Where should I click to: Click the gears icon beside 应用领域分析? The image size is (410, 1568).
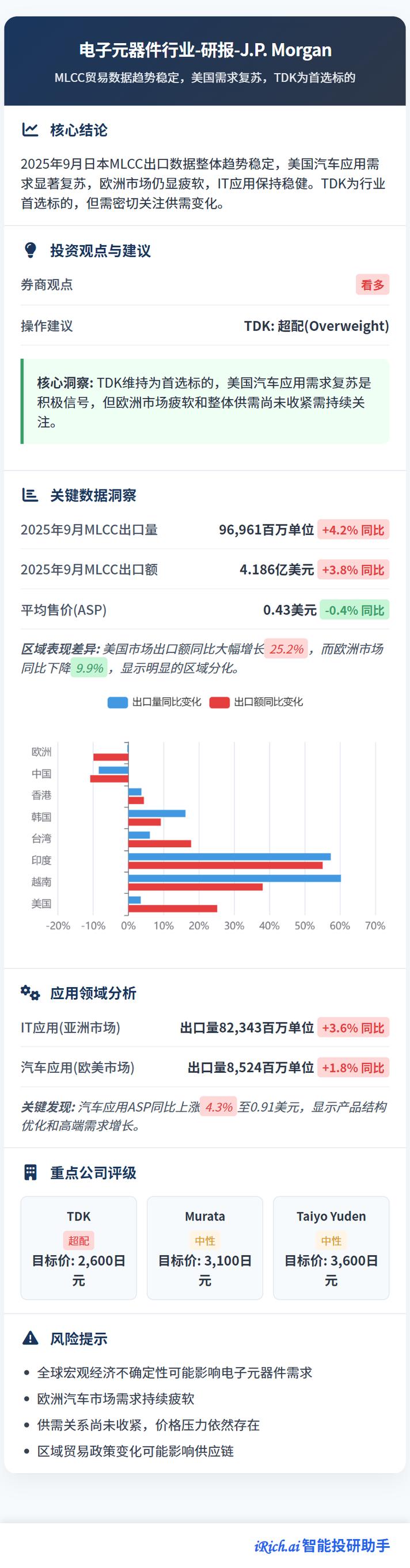coord(30,993)
